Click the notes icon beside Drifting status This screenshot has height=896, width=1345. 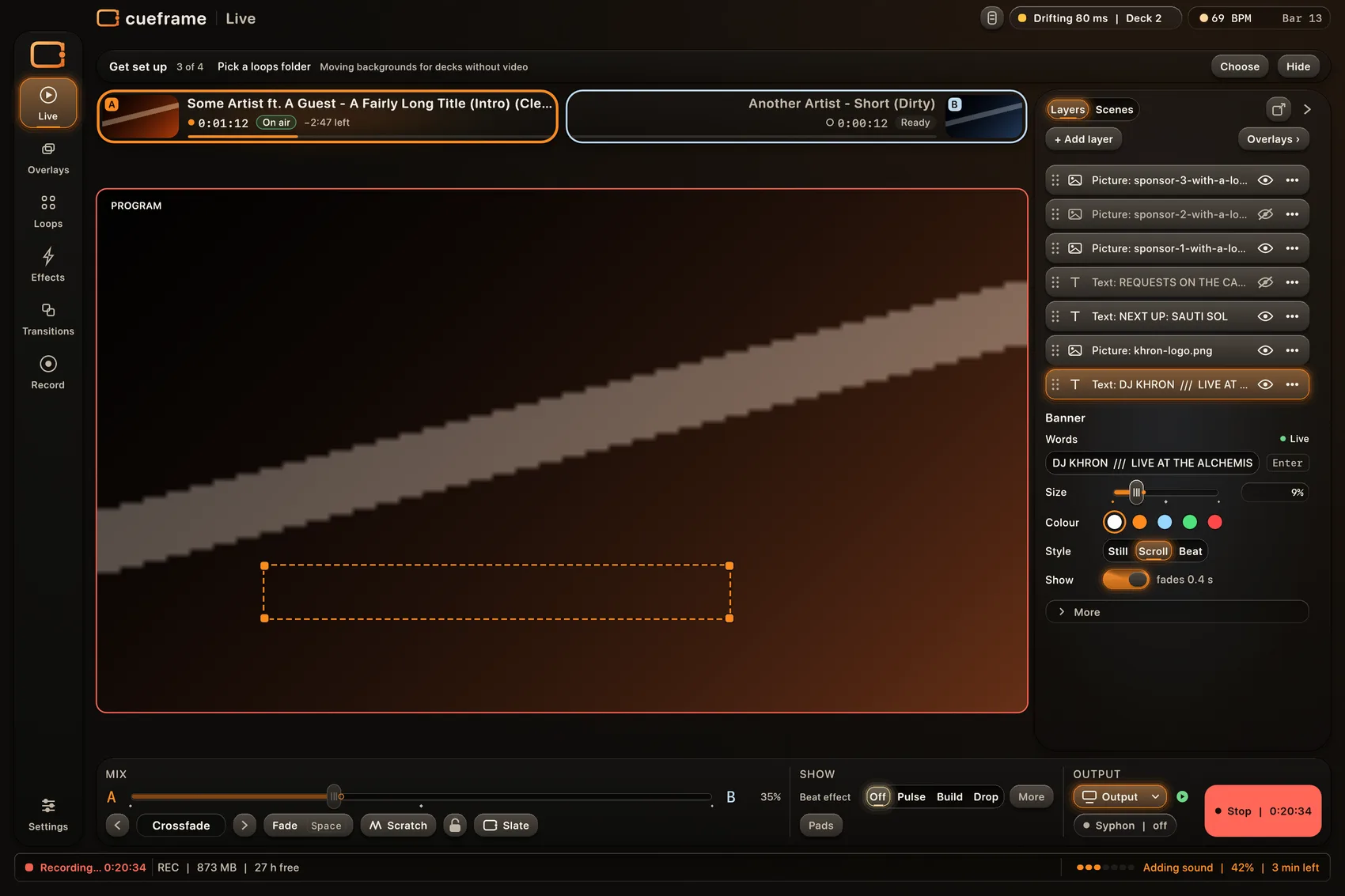[x=991, y=18]
